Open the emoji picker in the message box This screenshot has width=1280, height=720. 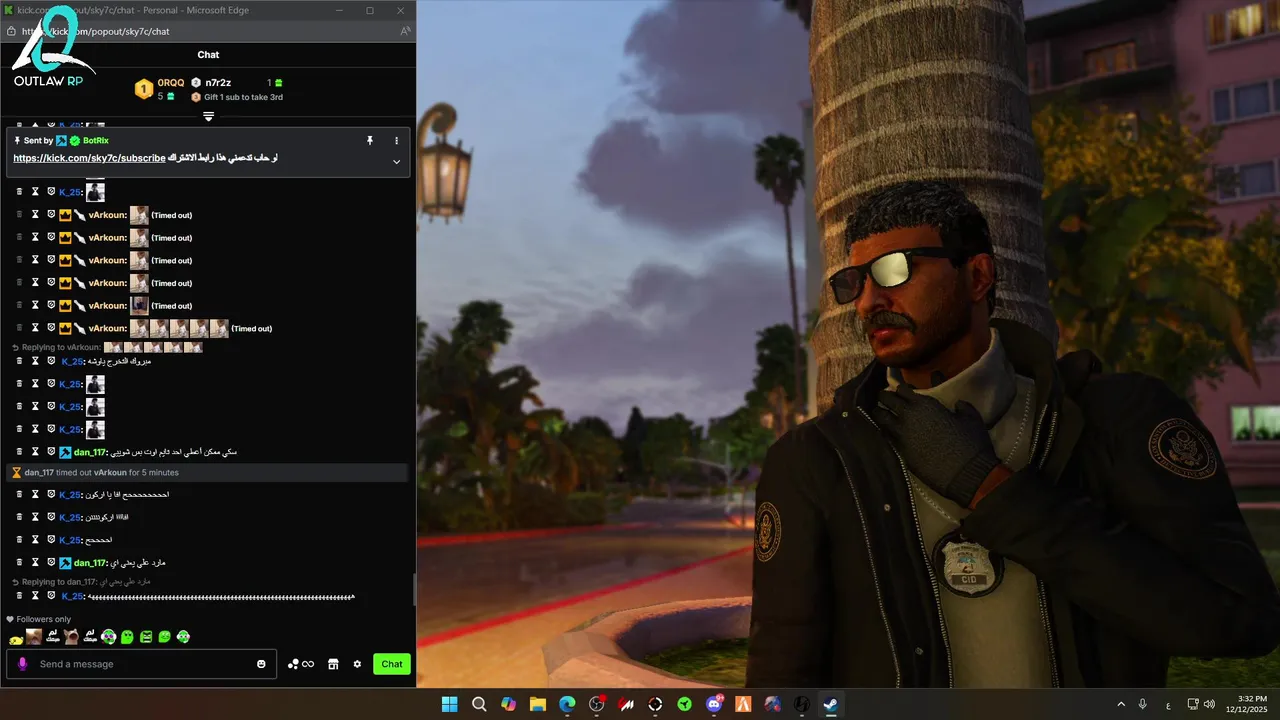click(262, 664)
